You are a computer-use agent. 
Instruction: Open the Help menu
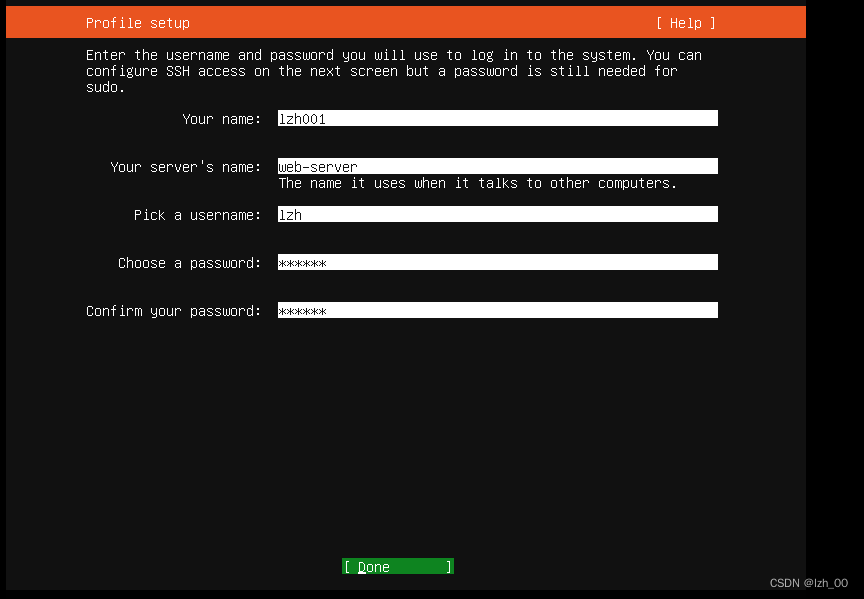[x=685, y=23]
